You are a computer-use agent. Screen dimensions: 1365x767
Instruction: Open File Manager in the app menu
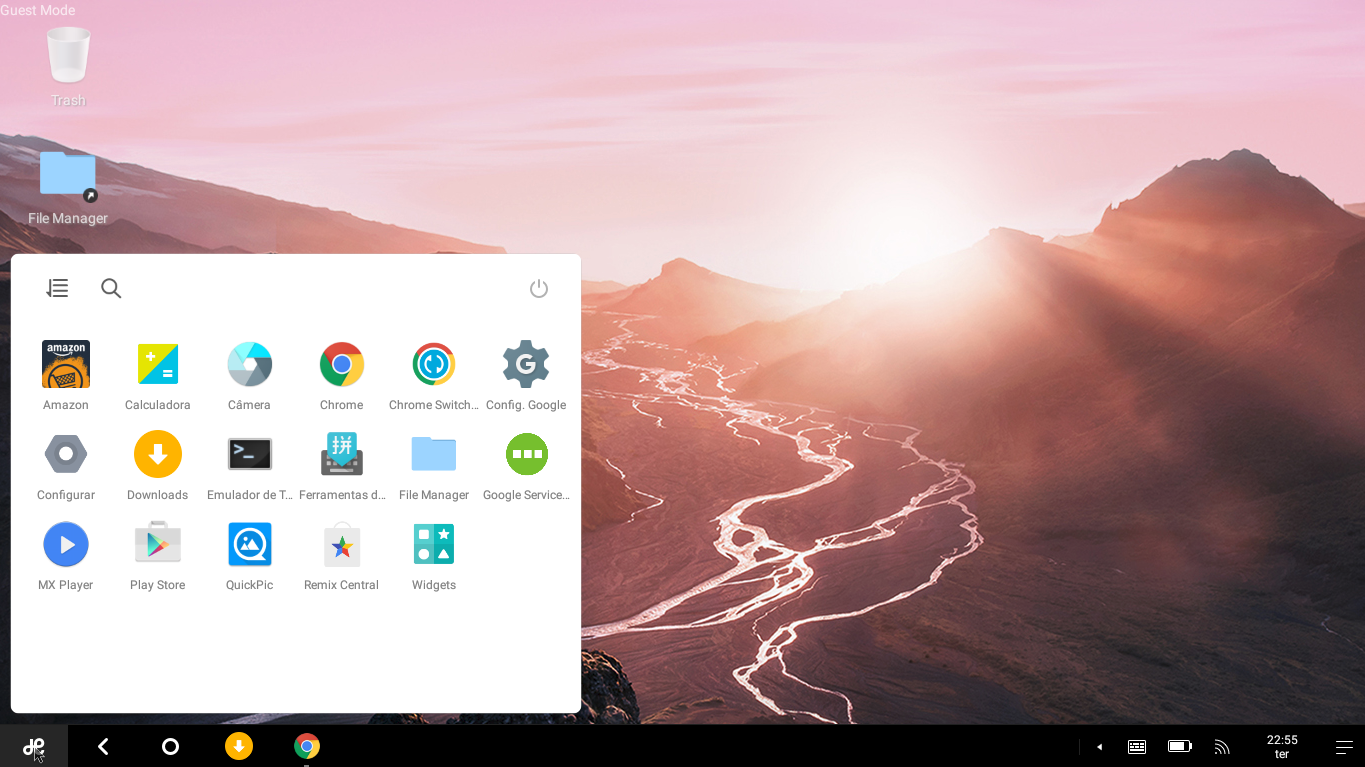coord(434,465)
